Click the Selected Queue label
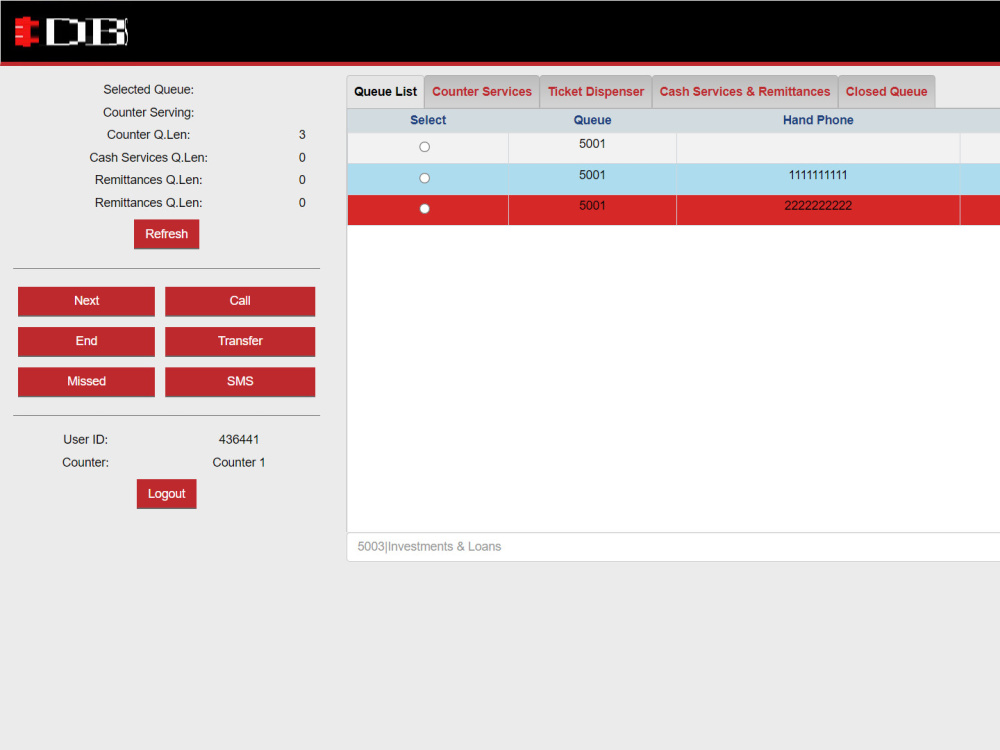Screen dimensions: 1000x750 coord(149,89)
